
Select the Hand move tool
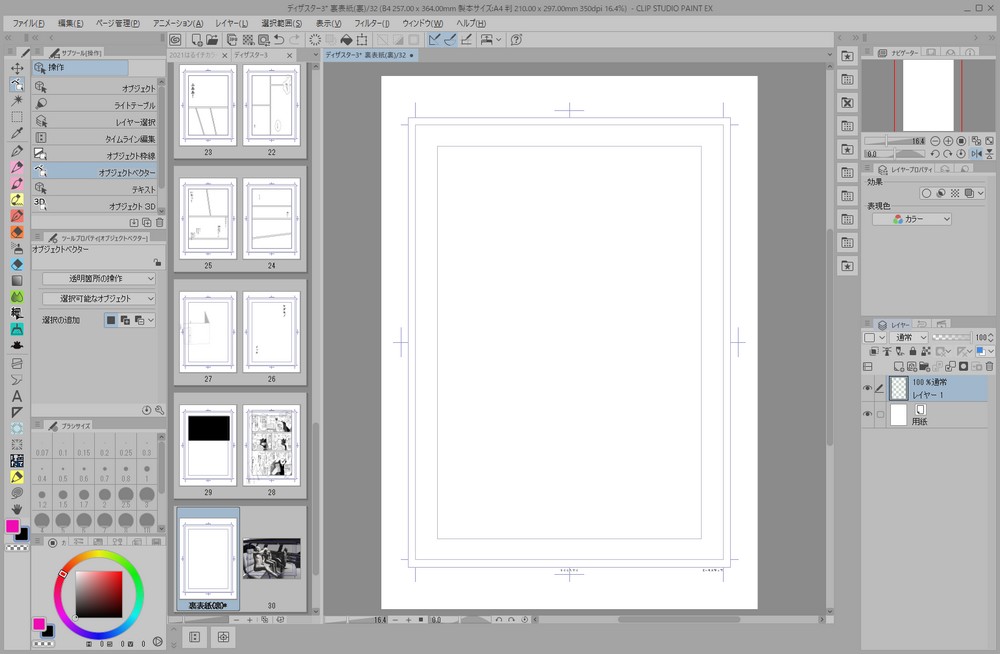click(17, 509)
